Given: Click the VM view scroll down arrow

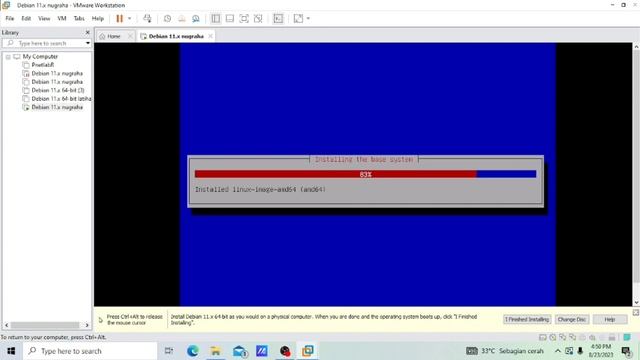Looking at the screenshot, I should click(636, 302).
